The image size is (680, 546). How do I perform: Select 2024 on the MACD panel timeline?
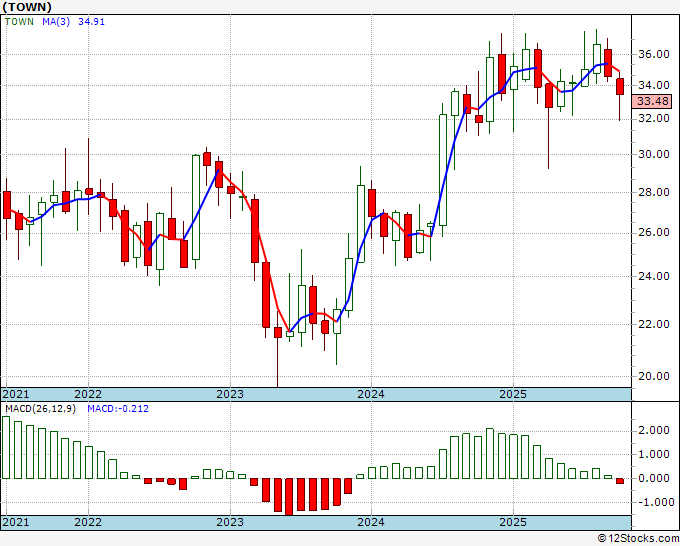pos(371,522)
